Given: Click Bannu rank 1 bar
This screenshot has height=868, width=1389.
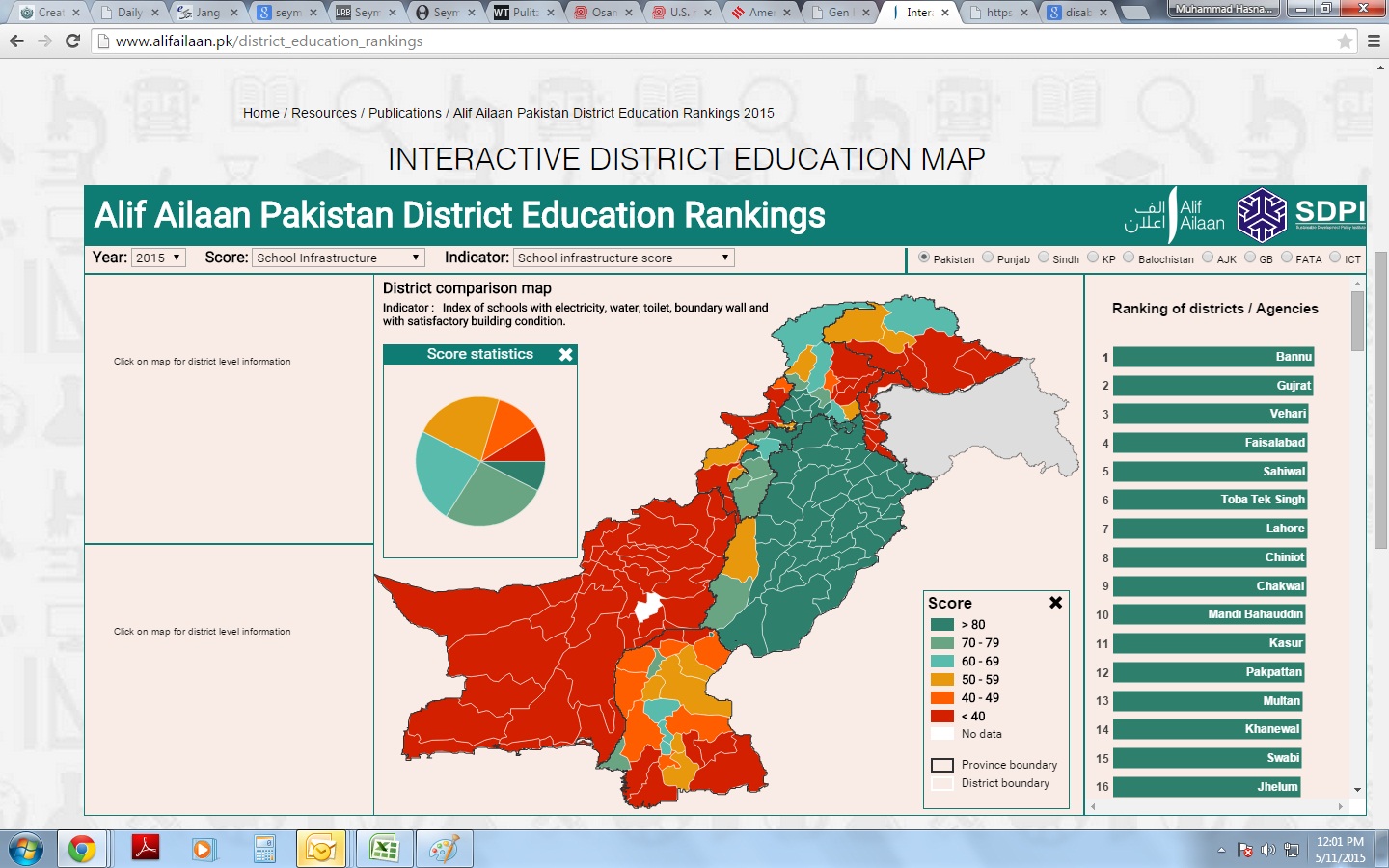Looking at the screenshot, I should point(1213,357).
